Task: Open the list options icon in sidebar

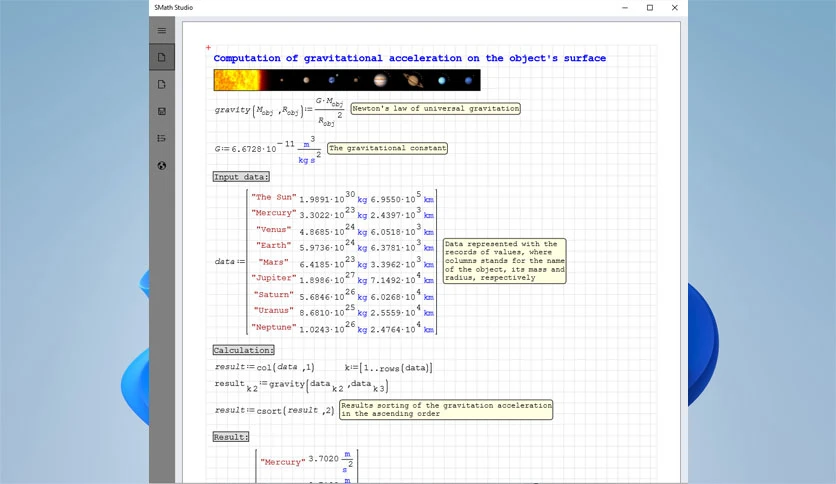Action: click(162, 138)
